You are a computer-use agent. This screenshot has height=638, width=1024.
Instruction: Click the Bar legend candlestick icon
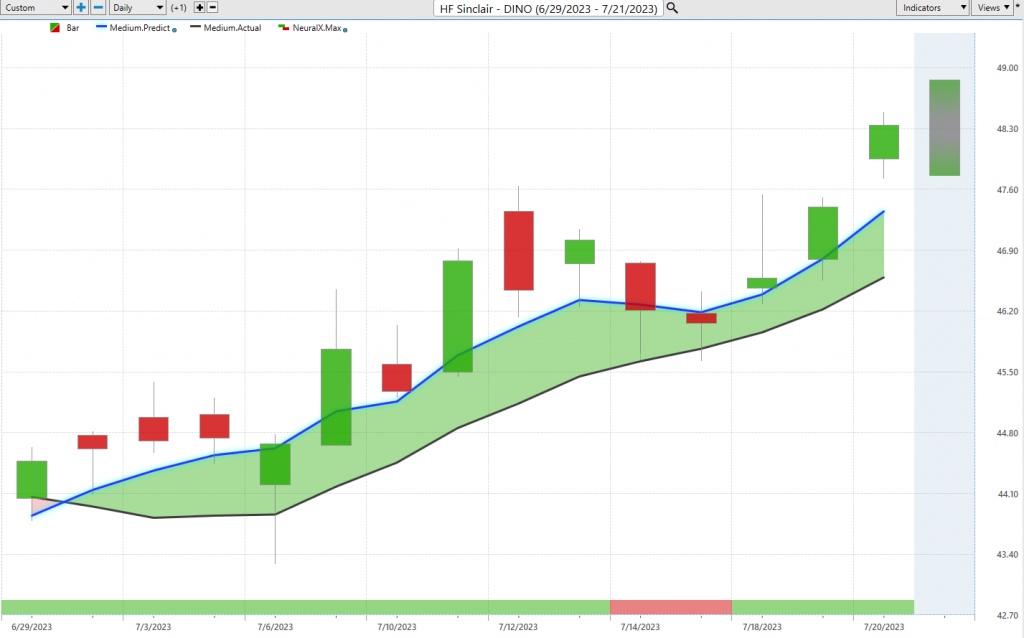point(55,28)
